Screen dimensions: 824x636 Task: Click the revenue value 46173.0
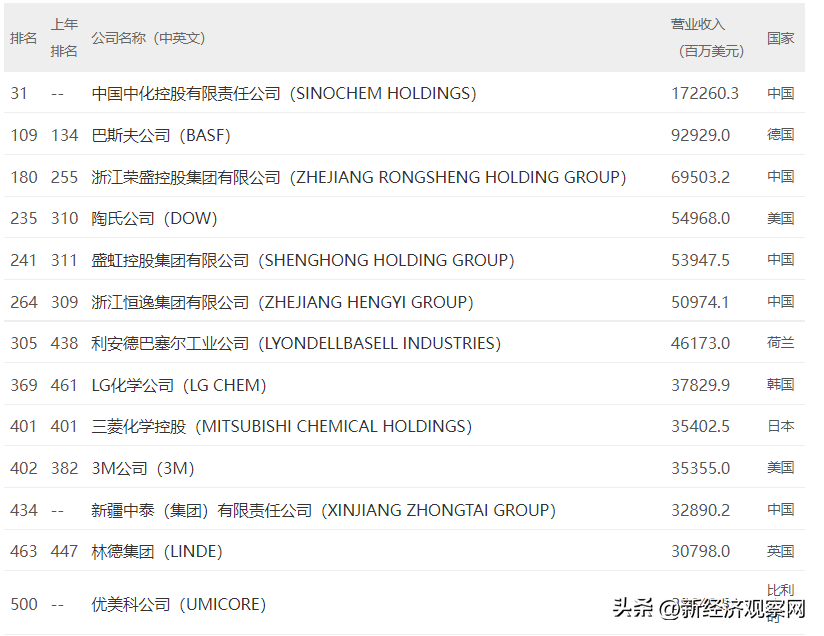click(x=701, y=343)
